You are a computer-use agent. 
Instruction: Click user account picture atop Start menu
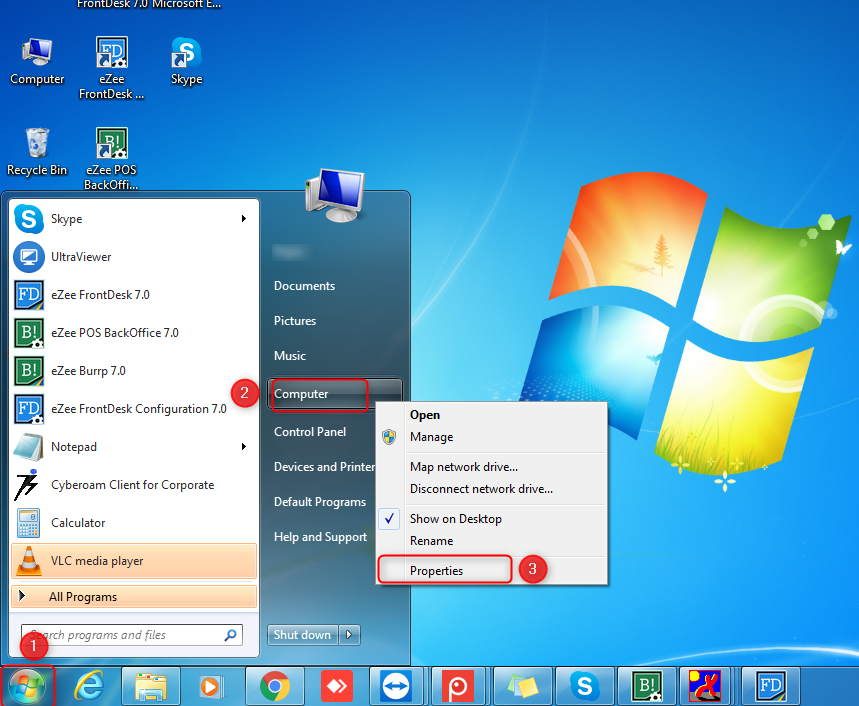335,195
